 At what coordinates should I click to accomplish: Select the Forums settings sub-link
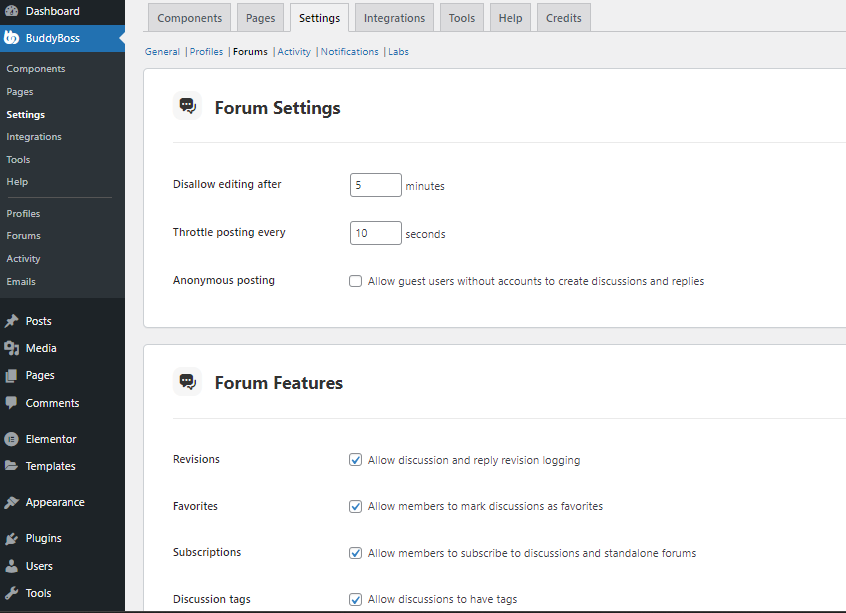pos(250,52)
